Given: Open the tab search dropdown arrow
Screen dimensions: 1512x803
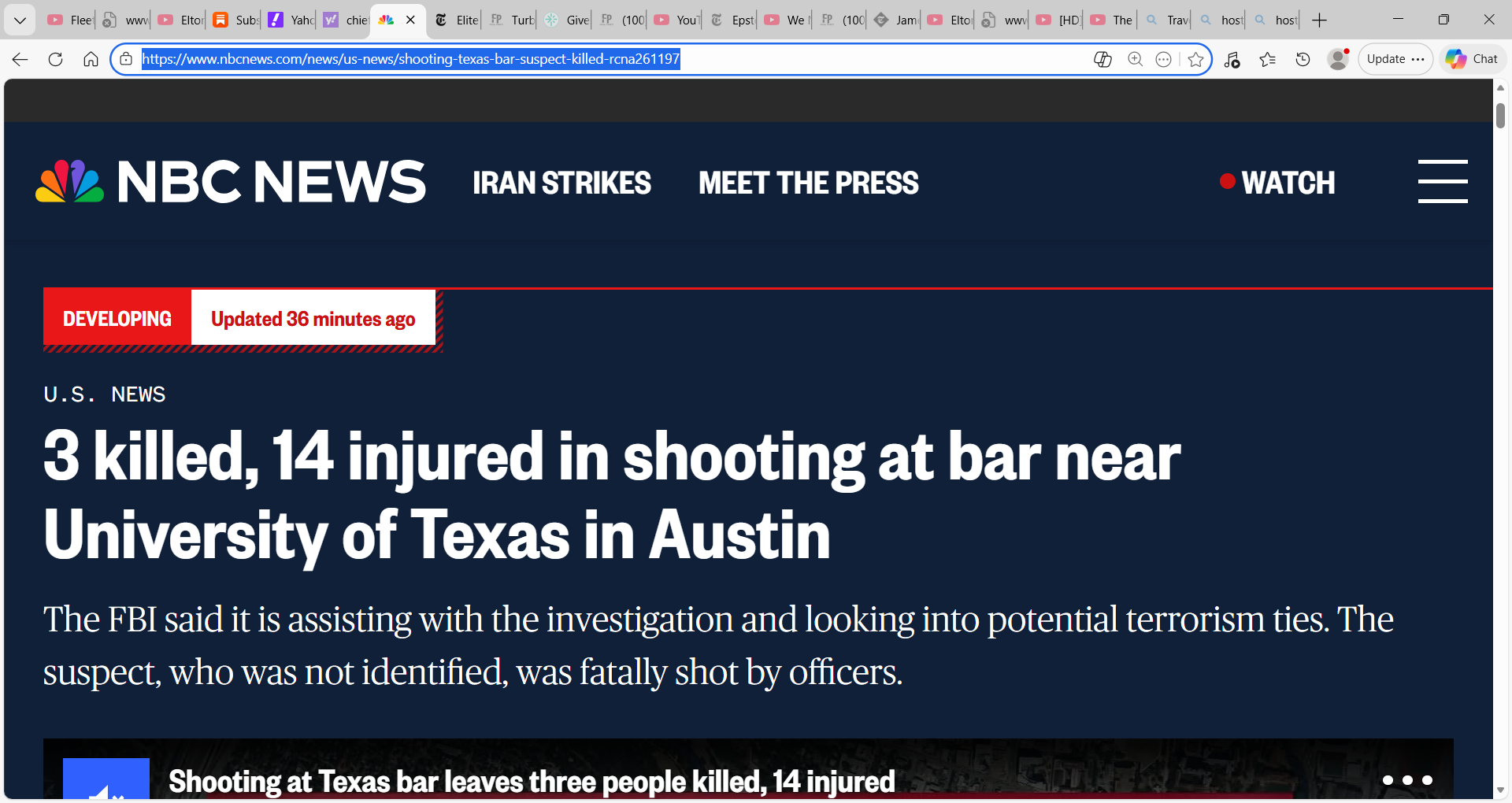Looking at the screenshot, I should pos(20,20).
